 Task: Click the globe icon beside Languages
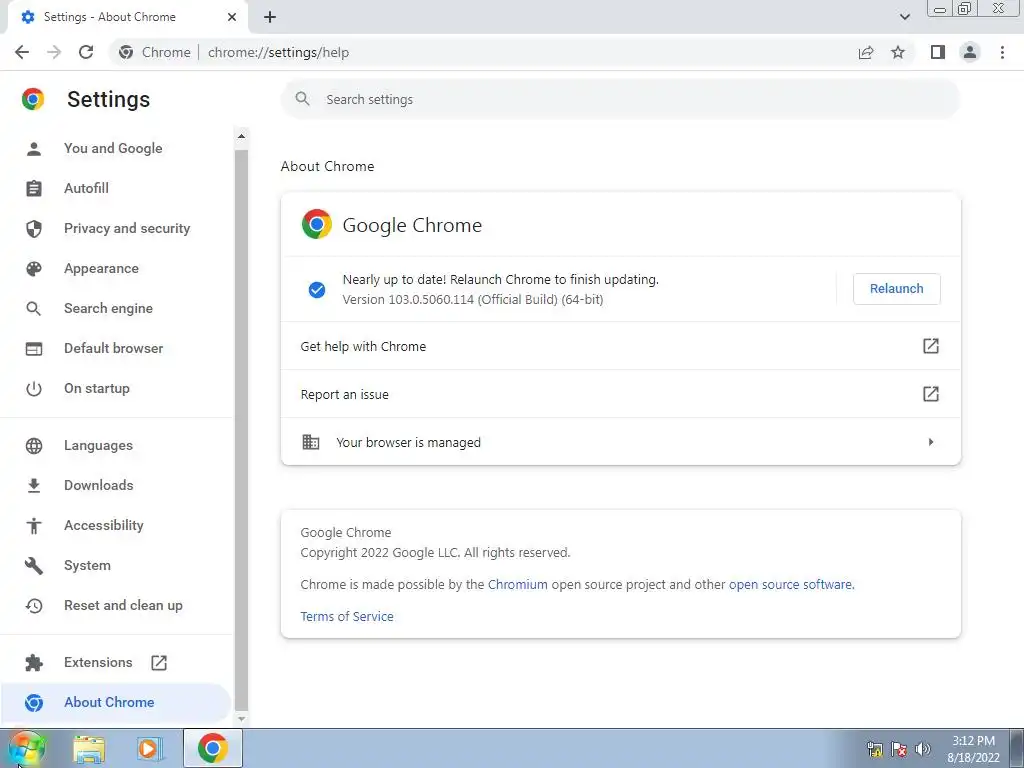[x=34, y=445]
